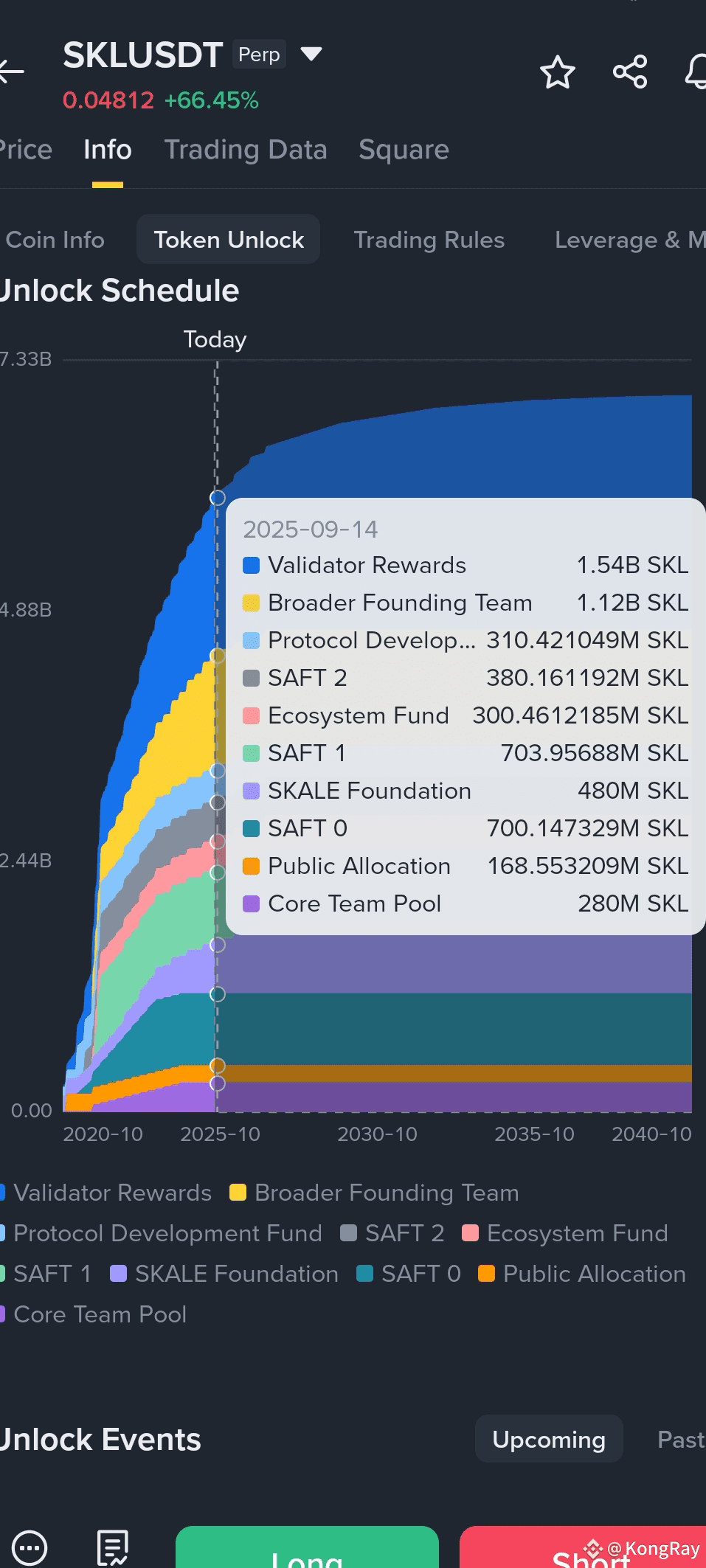Click the 0.04812 price value
Image resolution: width=706 pixels, height=1568 pixels.
click(x=108, y=100)
